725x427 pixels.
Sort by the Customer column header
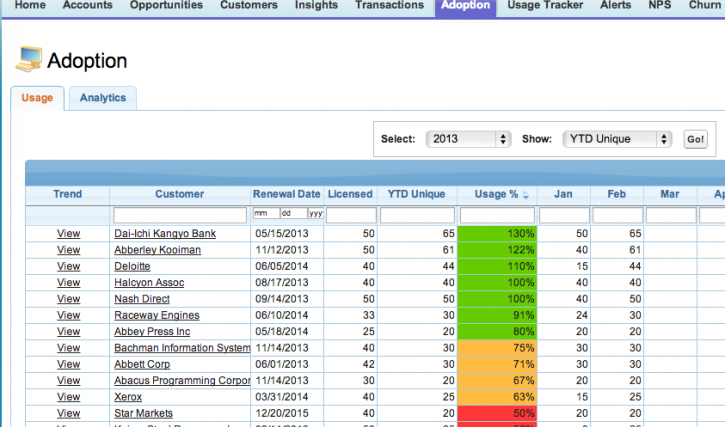point(179,194)
